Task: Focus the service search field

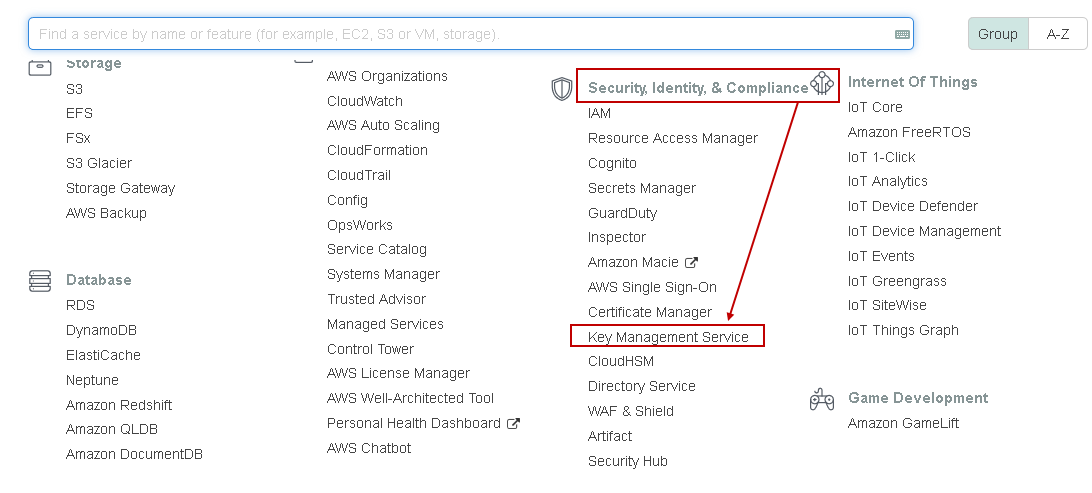Action: coord(460,34)
